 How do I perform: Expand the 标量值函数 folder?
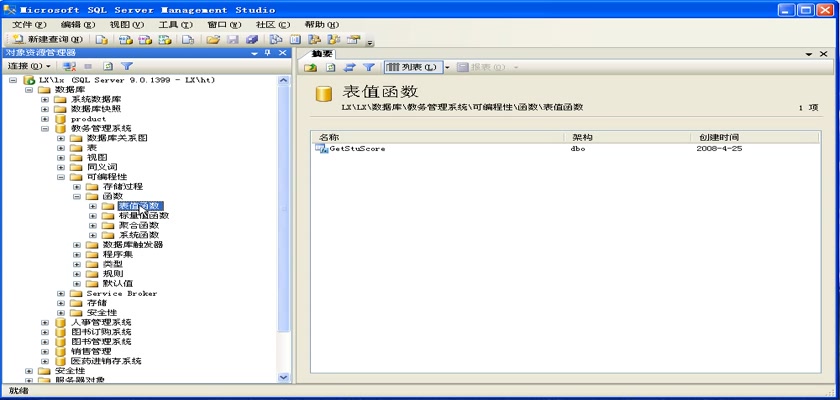tap(93, 216)
